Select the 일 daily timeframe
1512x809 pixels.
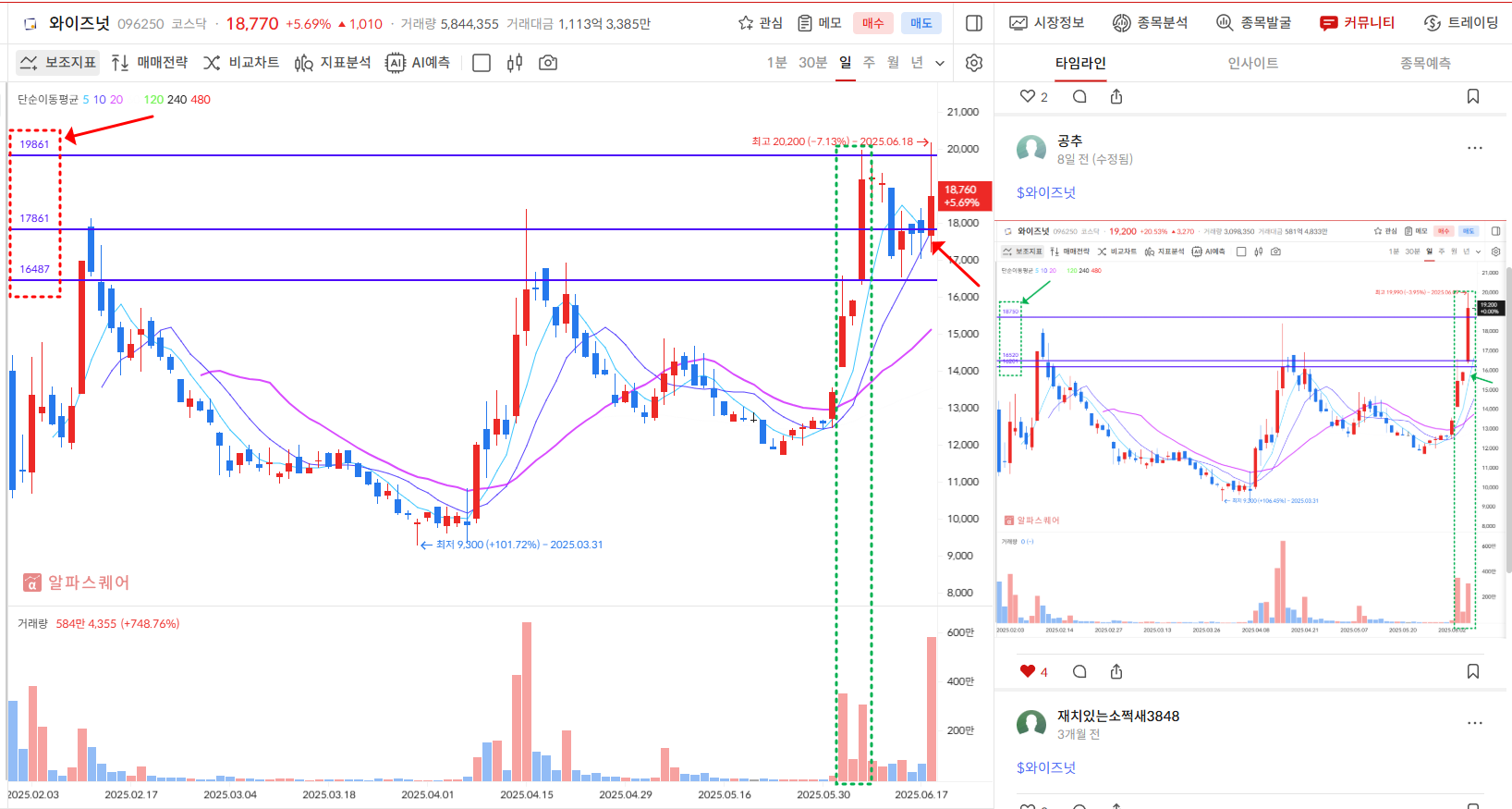tap(846, 63)
